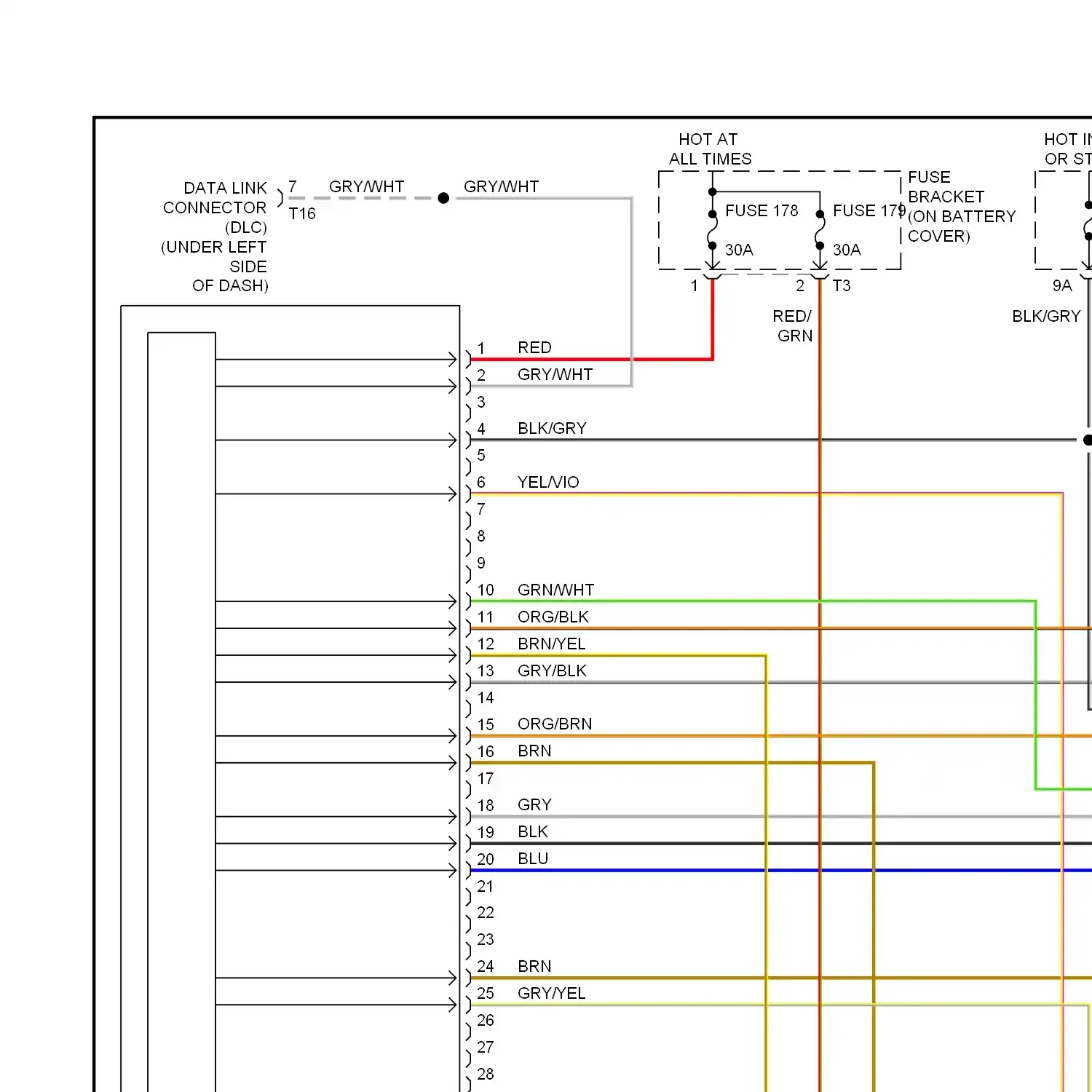
Task: Select the 30A rating under FUSE 179
Action: point(847,250)
